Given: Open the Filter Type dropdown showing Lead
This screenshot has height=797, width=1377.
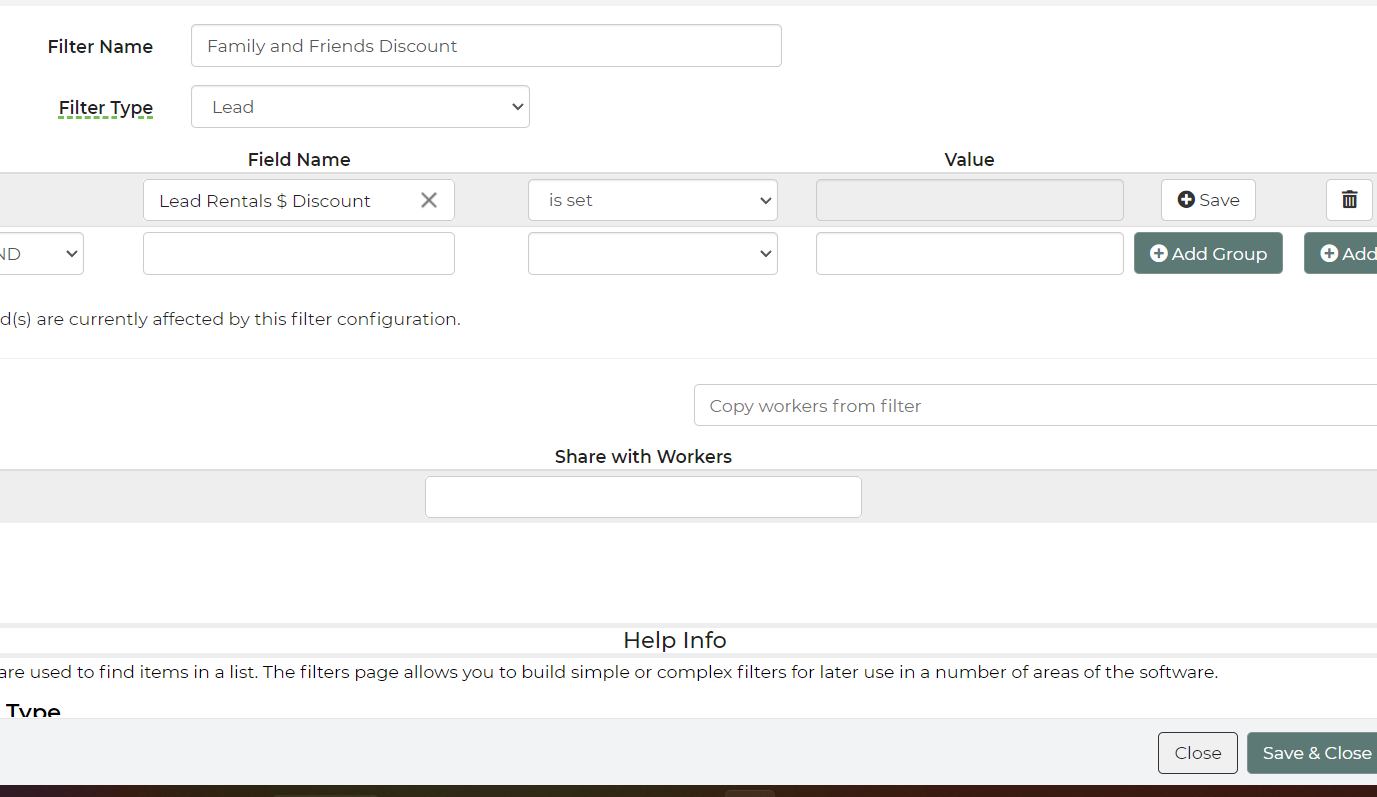Looking at the screenshot, I should (x=360, y=107).
